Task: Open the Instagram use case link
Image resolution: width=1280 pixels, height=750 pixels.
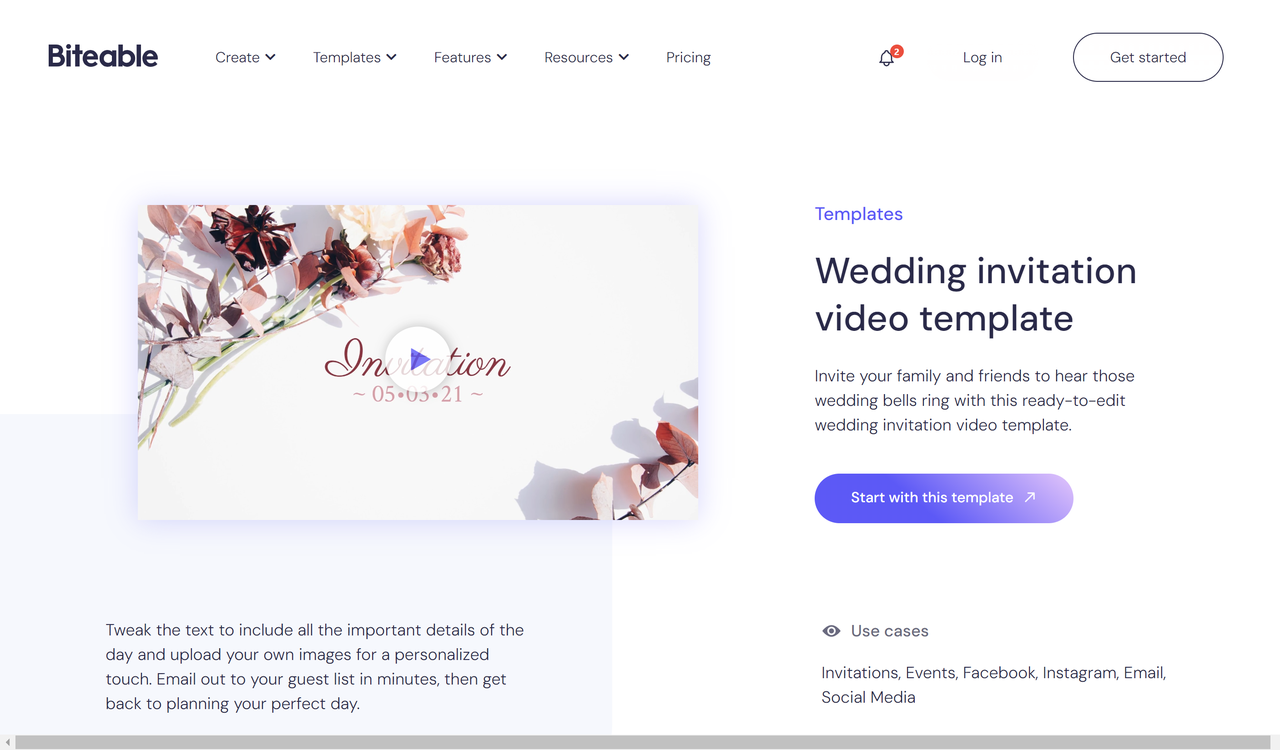Action: coord(1079,672)
